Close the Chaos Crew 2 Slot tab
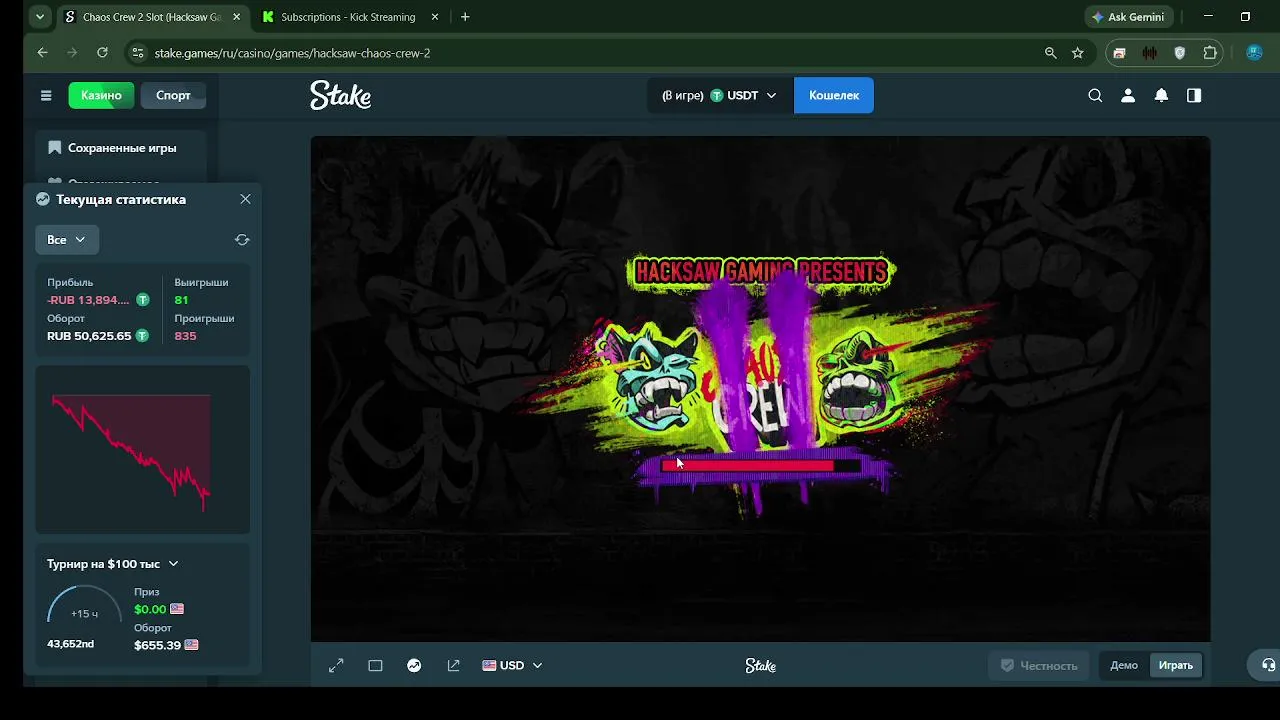This screenshot has width=1280, height=720. coord(236,17)
